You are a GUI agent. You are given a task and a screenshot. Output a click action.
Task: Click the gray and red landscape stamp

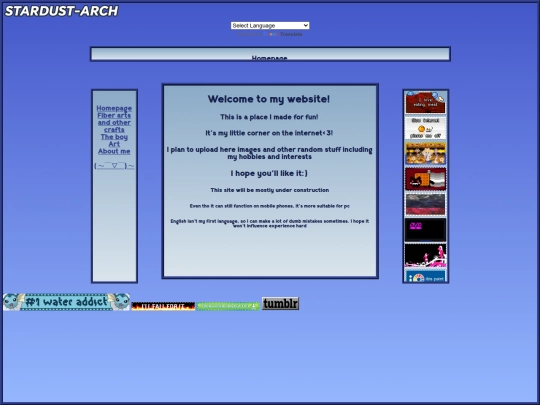click(x=425, y=205)
